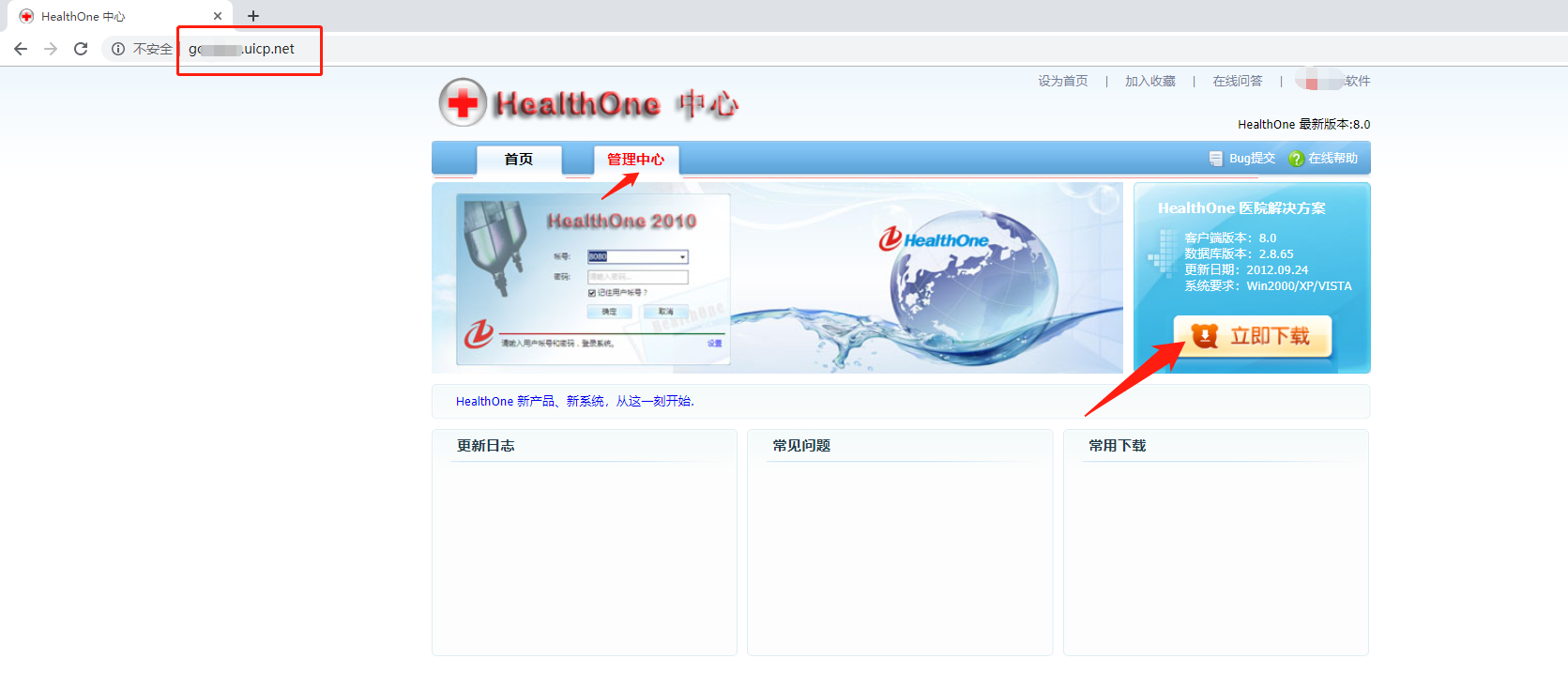This screenshot has width=1568, height=690.
Task: Click the 不安全 site info icon
Action: pyautogui.click(x=118, y=49)
